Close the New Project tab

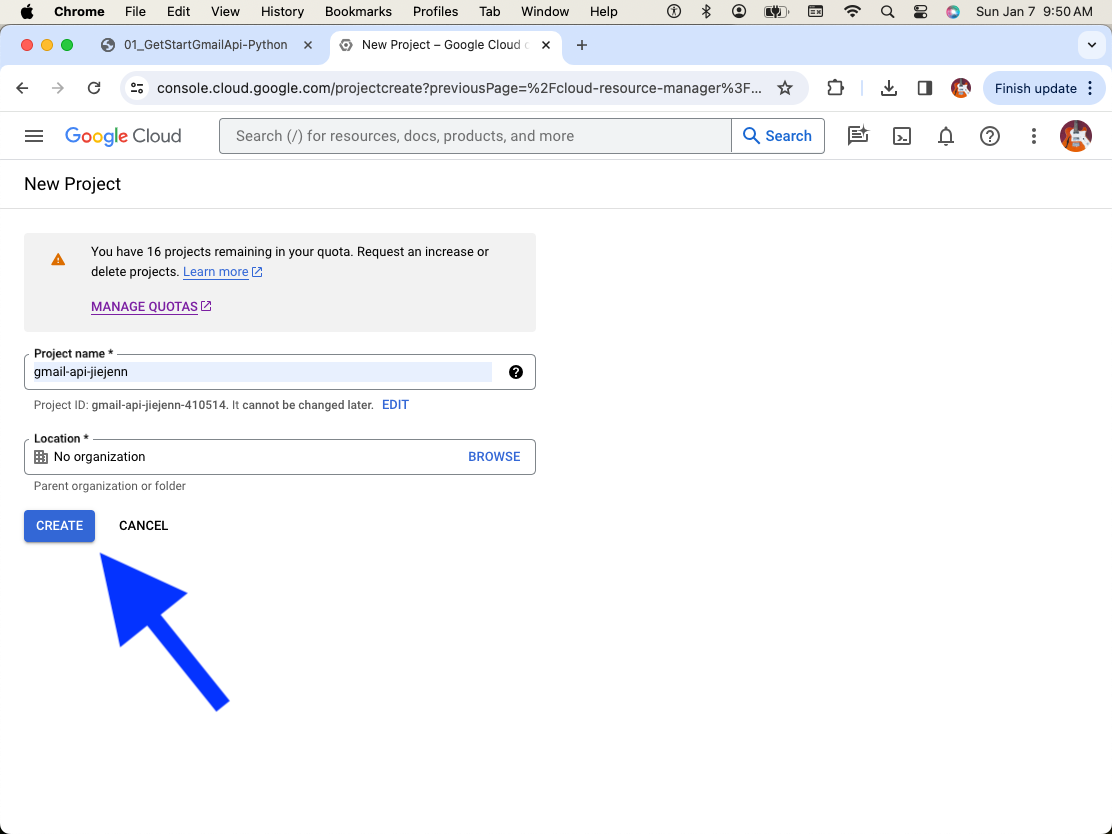546,45
